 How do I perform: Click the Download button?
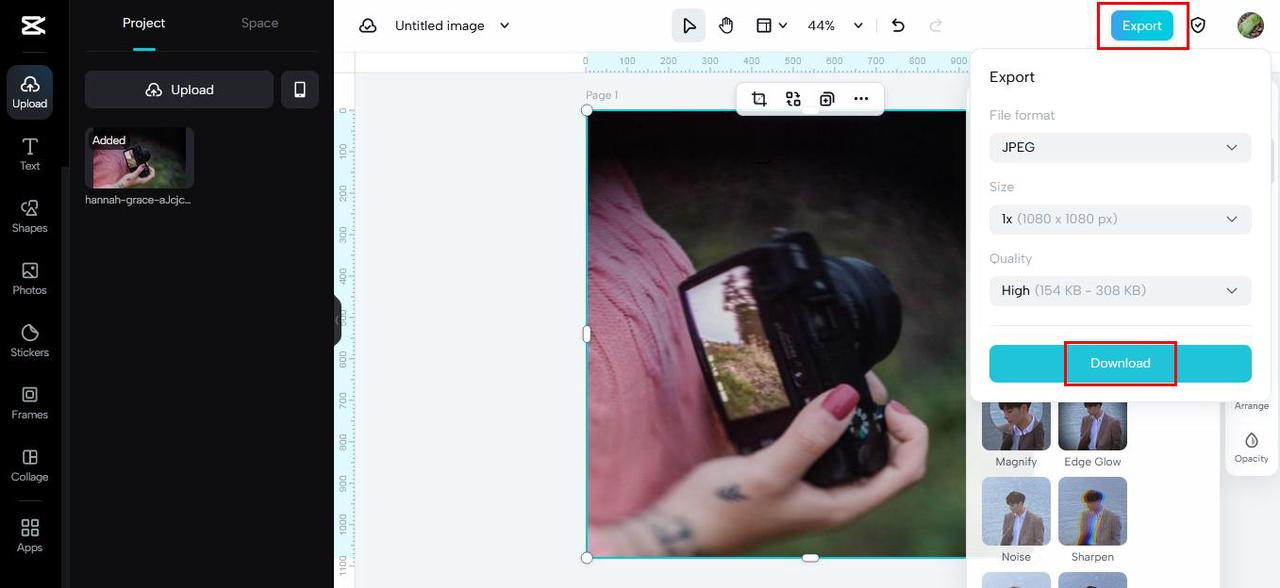click(1120, 364)
